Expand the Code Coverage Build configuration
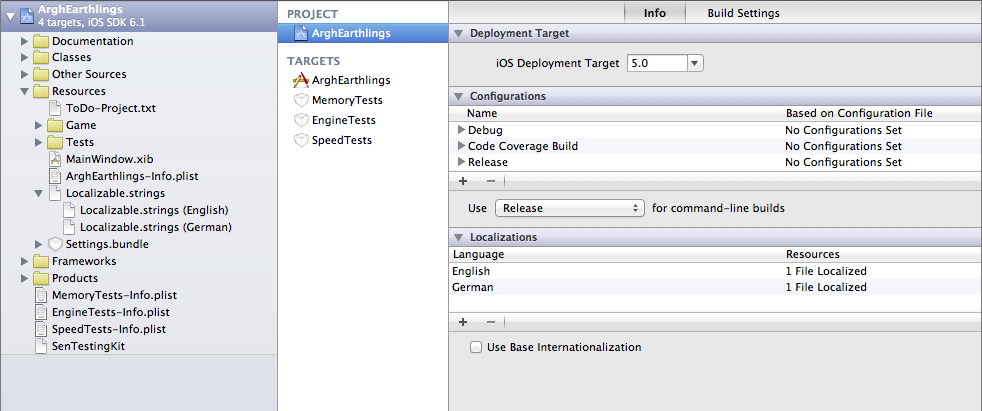982x411 pixels. click(x=462, y=146)
